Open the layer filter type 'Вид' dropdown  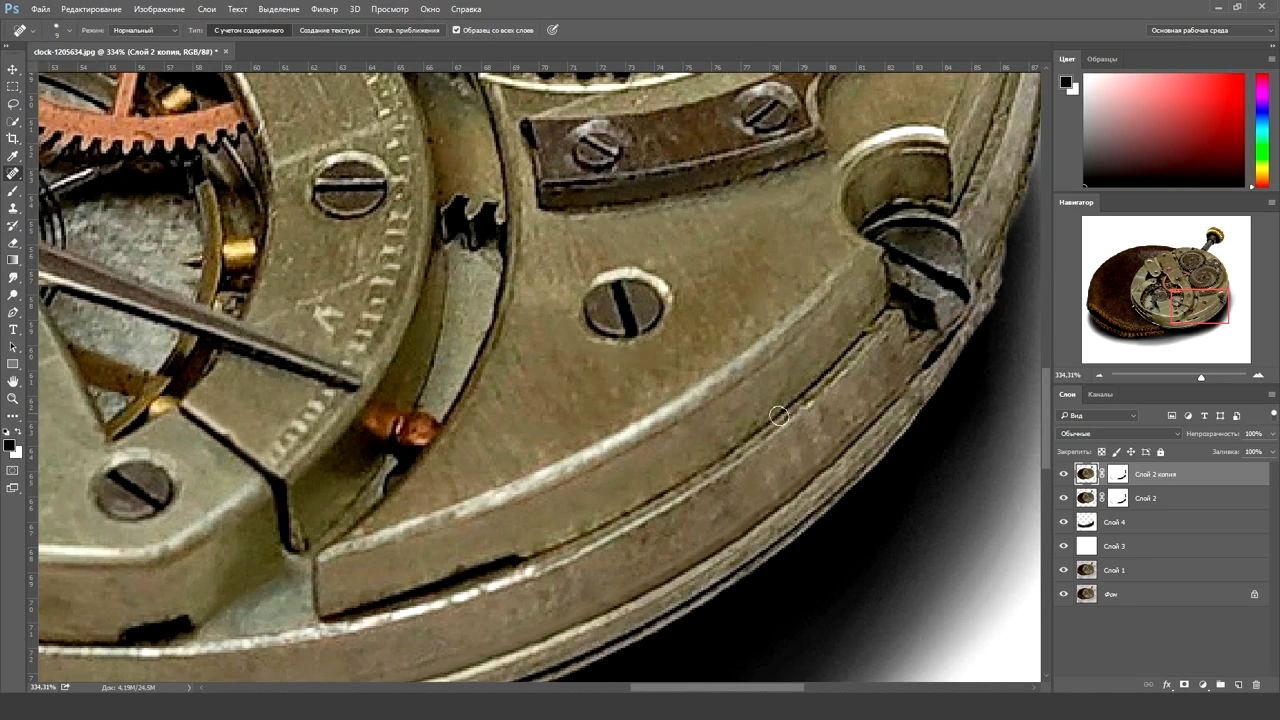pyautogui.click(x=1098, y=416)
